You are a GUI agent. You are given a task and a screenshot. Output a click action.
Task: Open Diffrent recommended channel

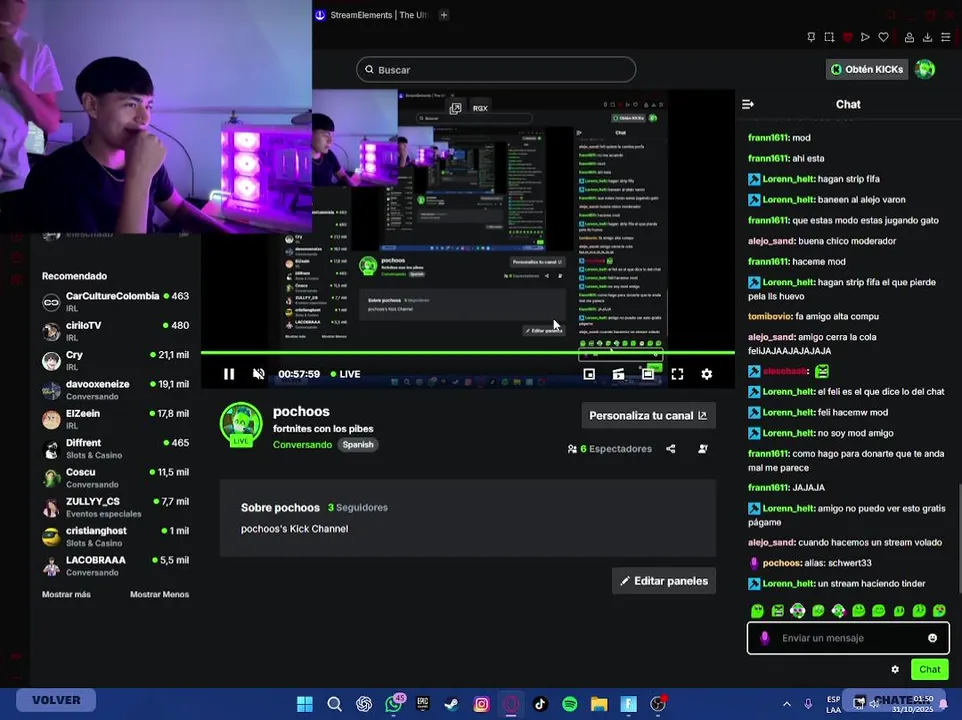click(x=115, y=449)
